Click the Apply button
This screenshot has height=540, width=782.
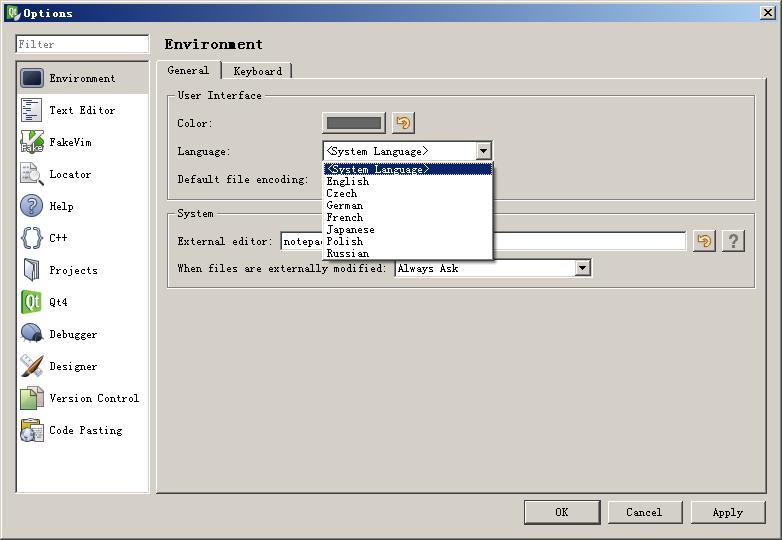tap(727, 512)
